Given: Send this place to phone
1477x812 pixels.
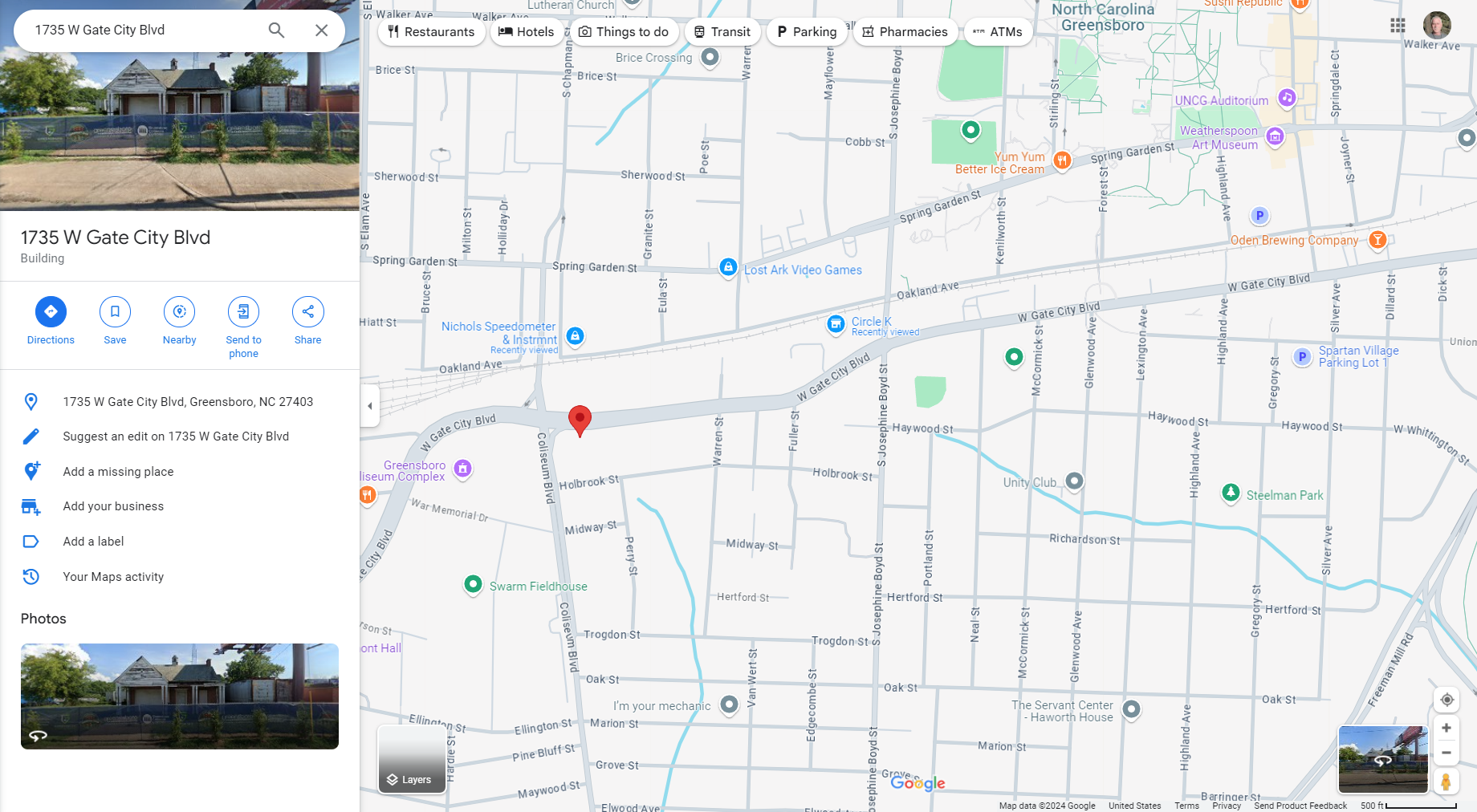Looking at the screenshot, I should (243, 327).
